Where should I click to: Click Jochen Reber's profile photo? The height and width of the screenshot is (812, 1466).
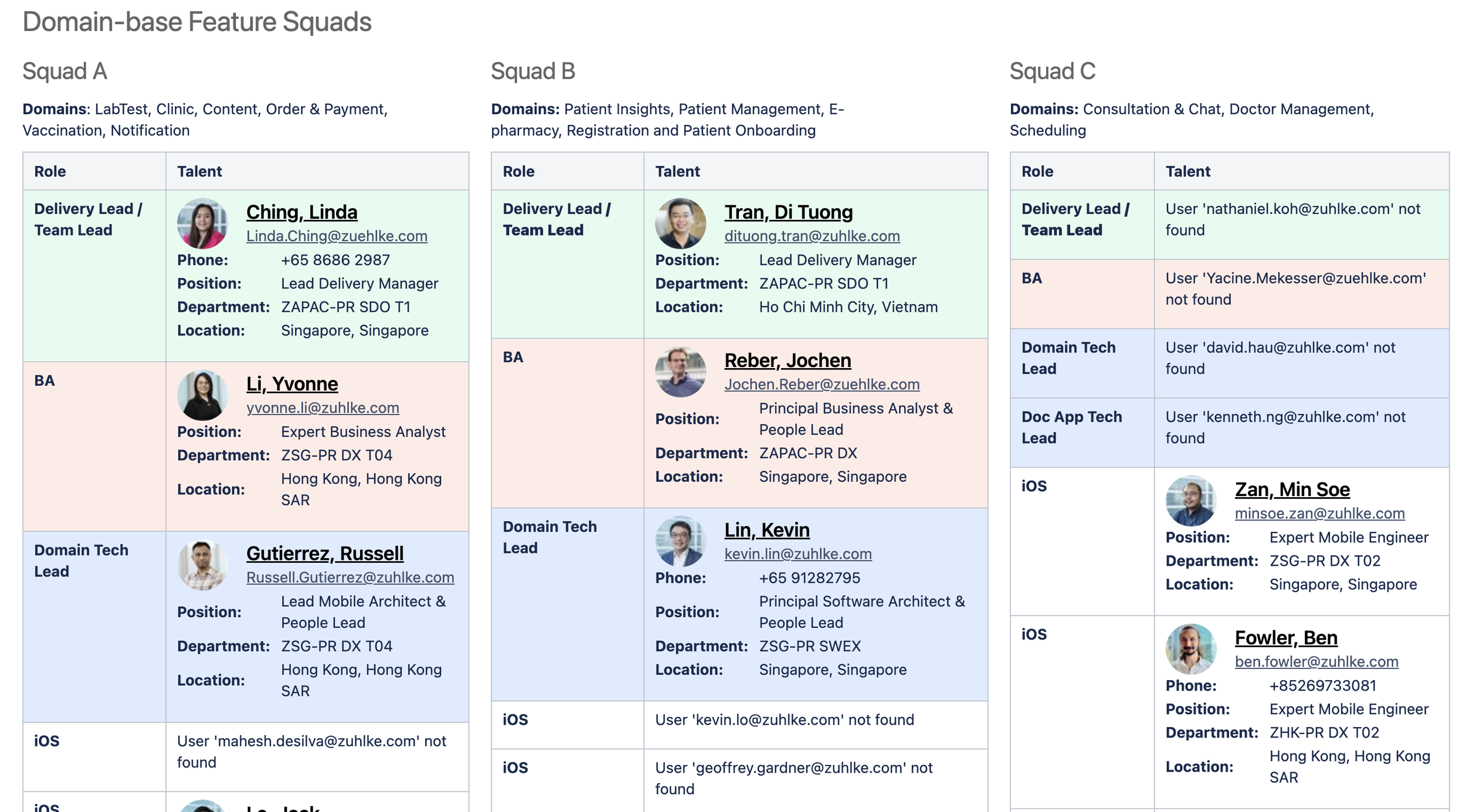[x=680, y=371]
